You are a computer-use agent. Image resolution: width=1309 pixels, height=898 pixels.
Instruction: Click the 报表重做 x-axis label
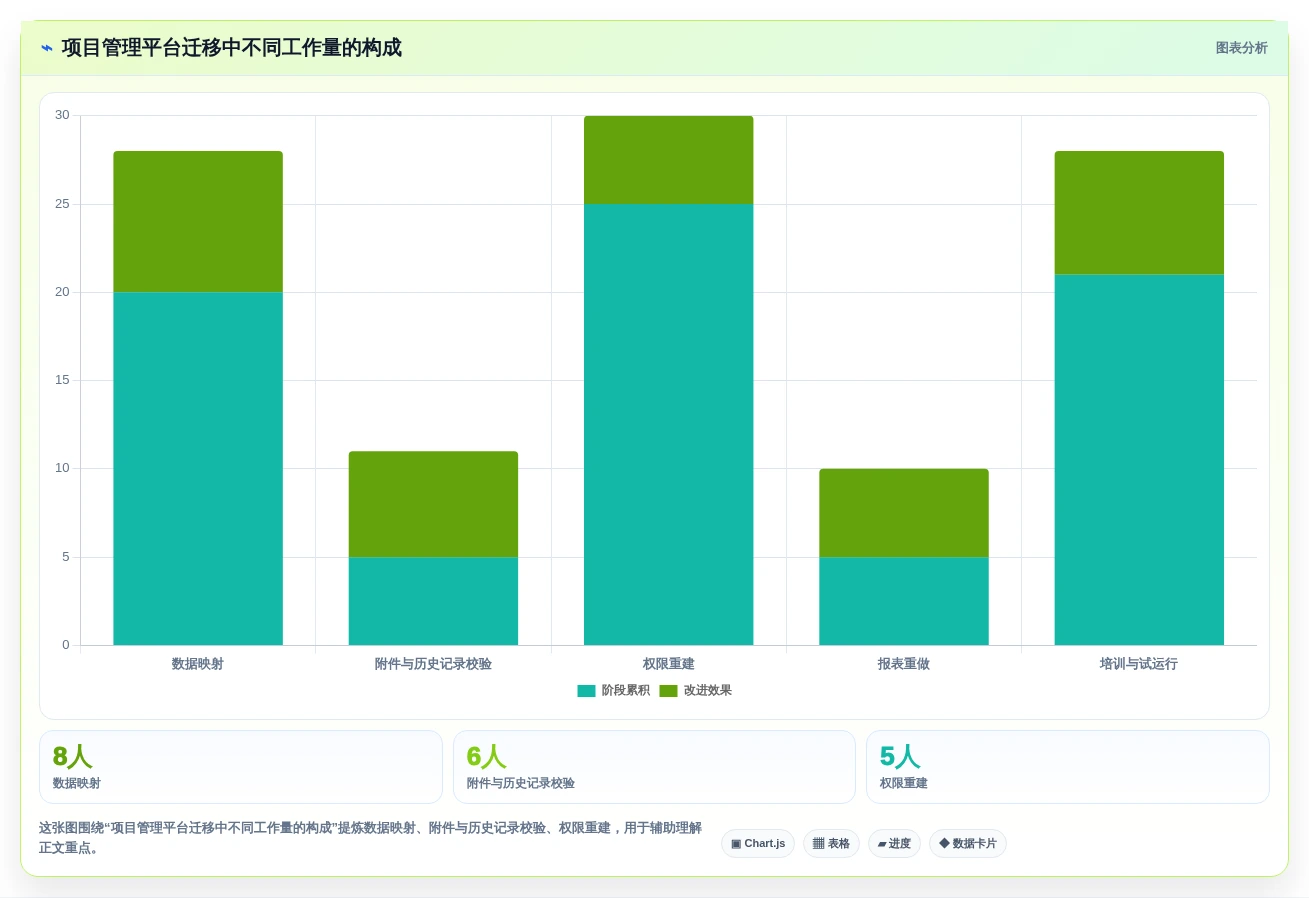904,664
